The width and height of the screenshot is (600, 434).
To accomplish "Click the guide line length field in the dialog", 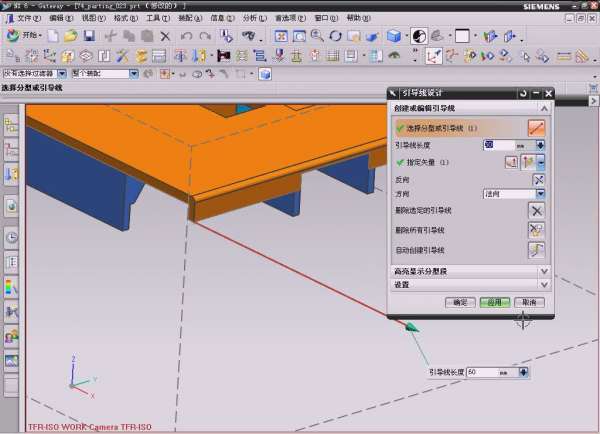I will [x=507, y=145].
